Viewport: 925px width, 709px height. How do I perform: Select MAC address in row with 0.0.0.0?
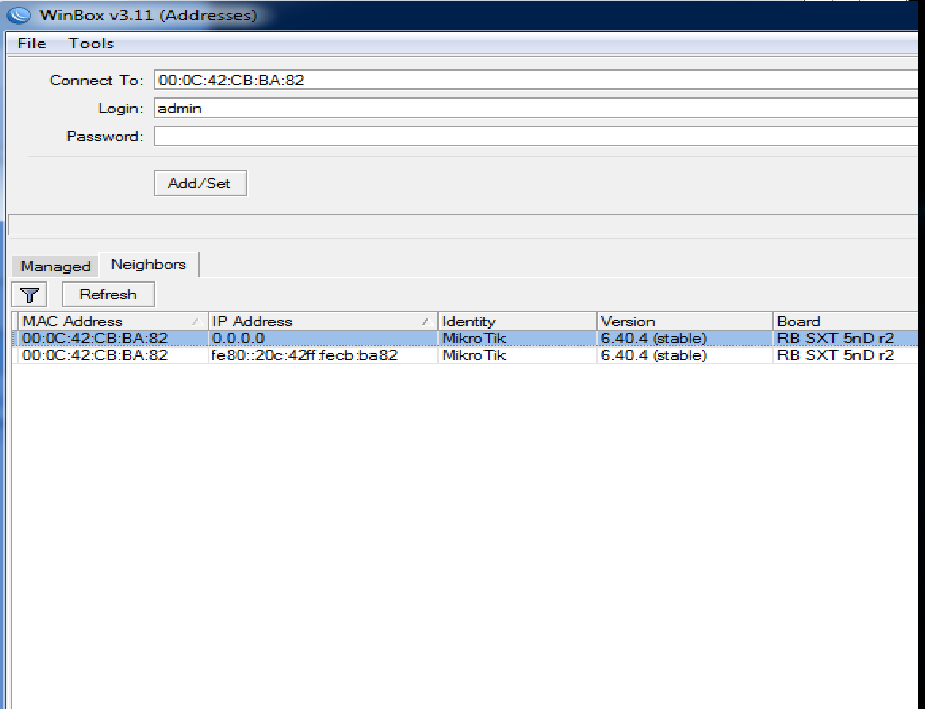[95, 339]
